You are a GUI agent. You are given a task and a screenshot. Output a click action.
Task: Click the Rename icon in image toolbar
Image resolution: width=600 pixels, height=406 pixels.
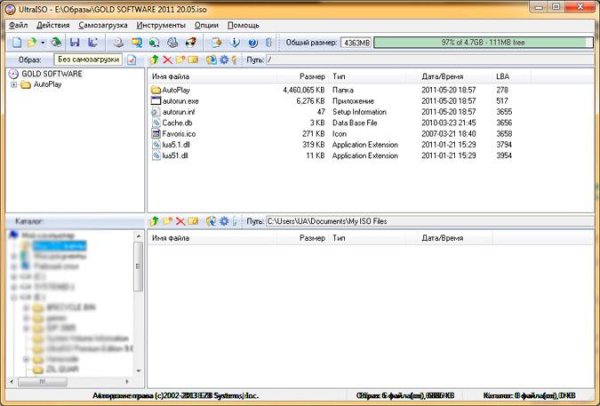[x=193, y=60]
